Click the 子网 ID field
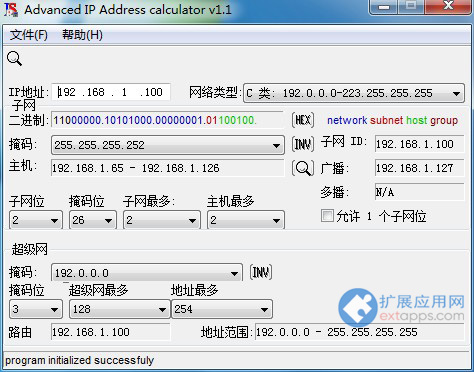 coord(419,144)
